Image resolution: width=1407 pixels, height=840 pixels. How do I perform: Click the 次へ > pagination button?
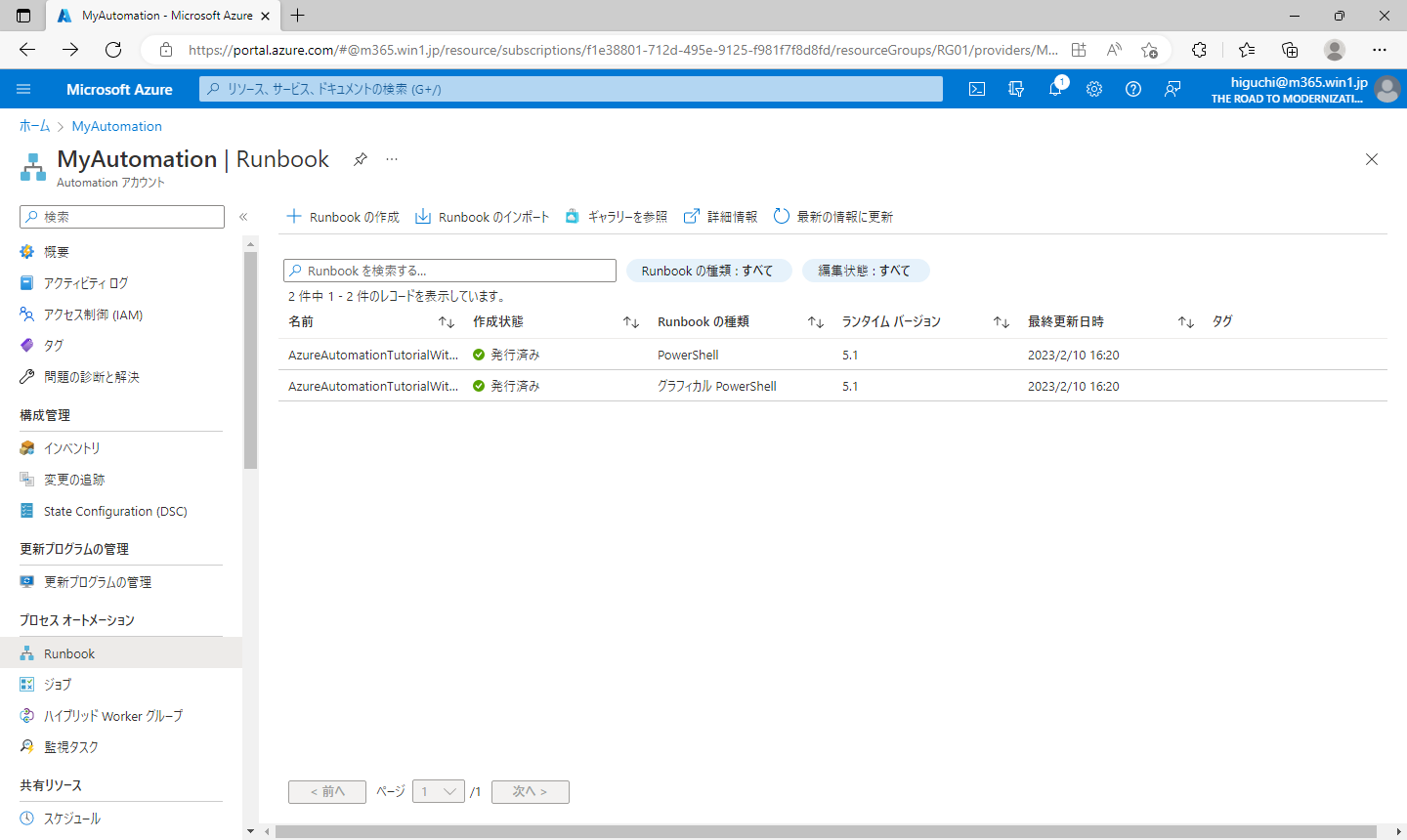coord(531,792)
